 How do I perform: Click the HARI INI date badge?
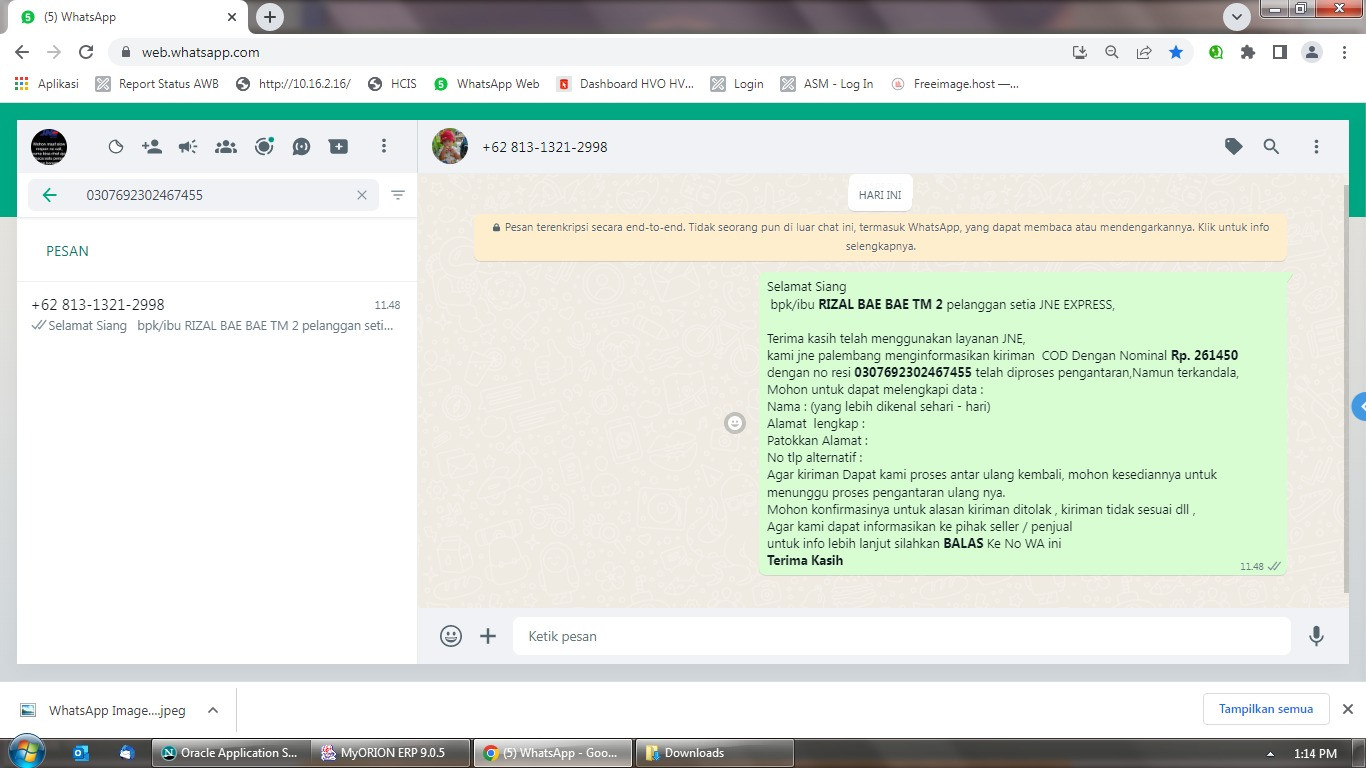click(880, 195)
